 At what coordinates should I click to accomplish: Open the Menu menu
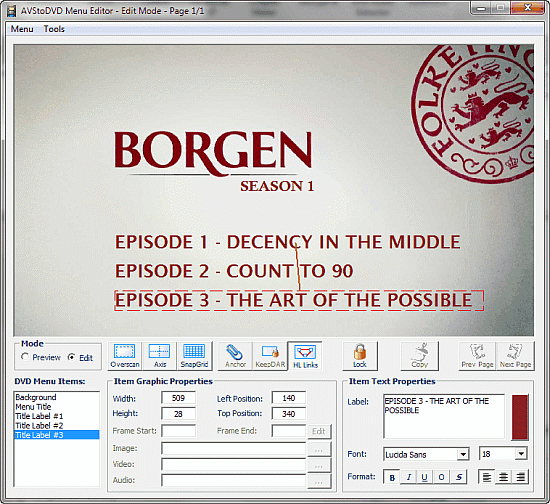(22, 29)
